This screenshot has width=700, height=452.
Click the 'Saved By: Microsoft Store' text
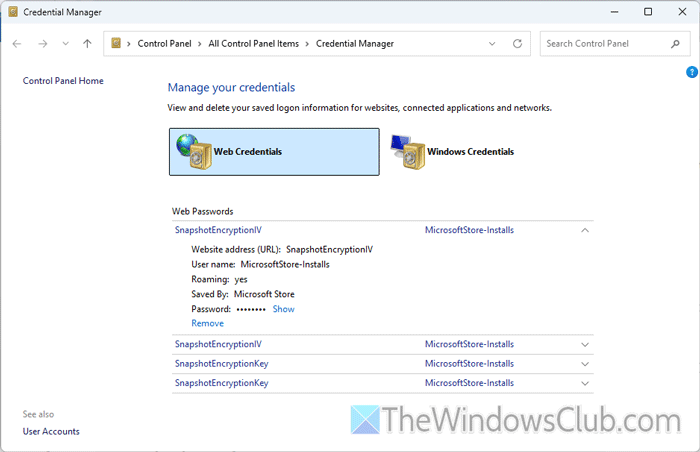[x=243, y=294]
